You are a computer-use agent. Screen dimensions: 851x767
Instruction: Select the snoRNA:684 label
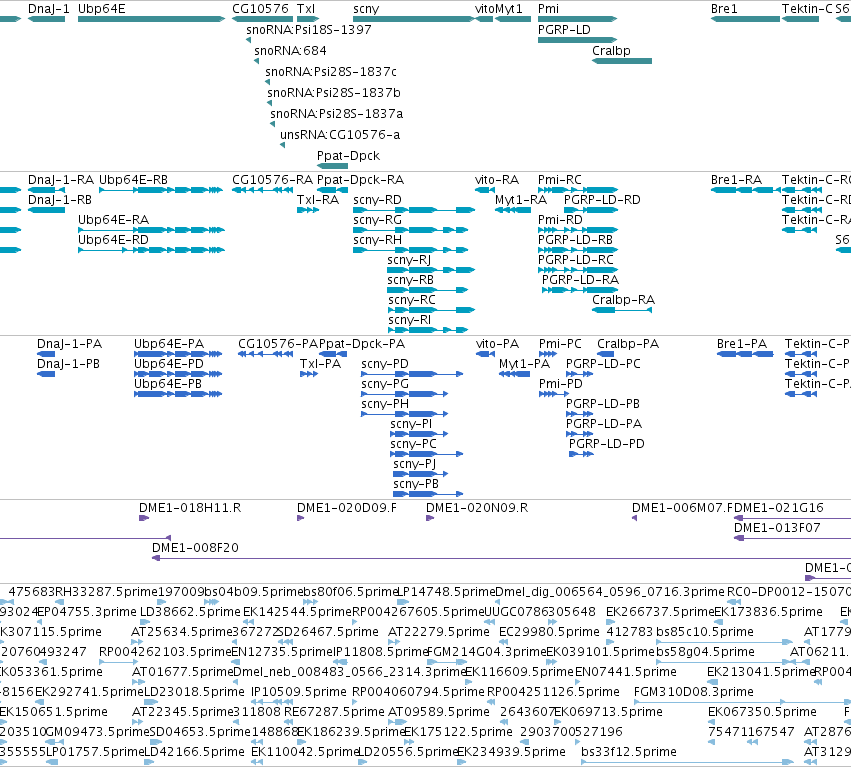click(x=290, y=51)
